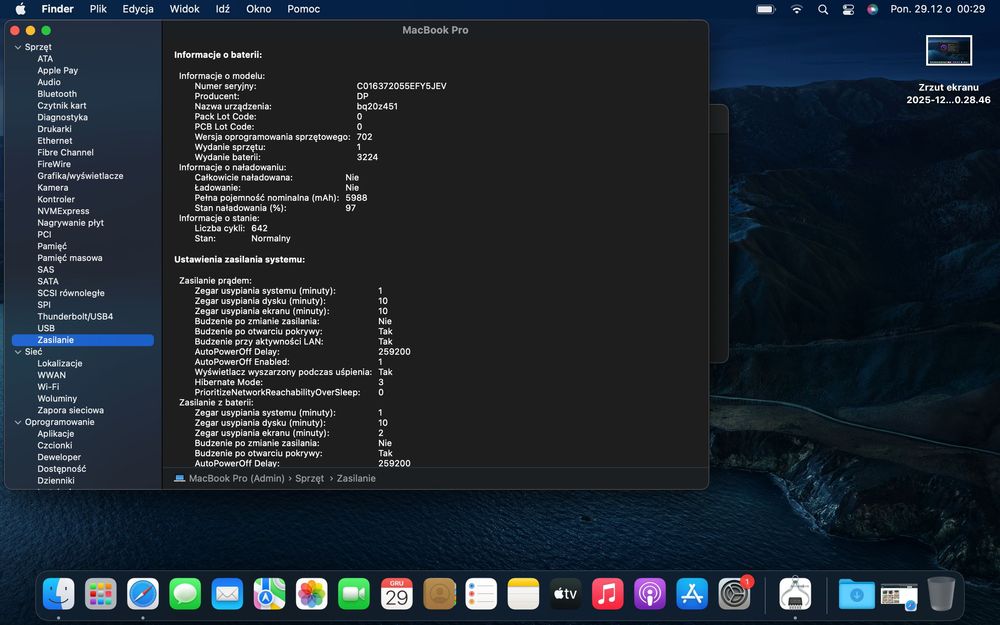Click System Information chip icon in Dock
The height and width of the screenshot is (625, 1000).
795,594
